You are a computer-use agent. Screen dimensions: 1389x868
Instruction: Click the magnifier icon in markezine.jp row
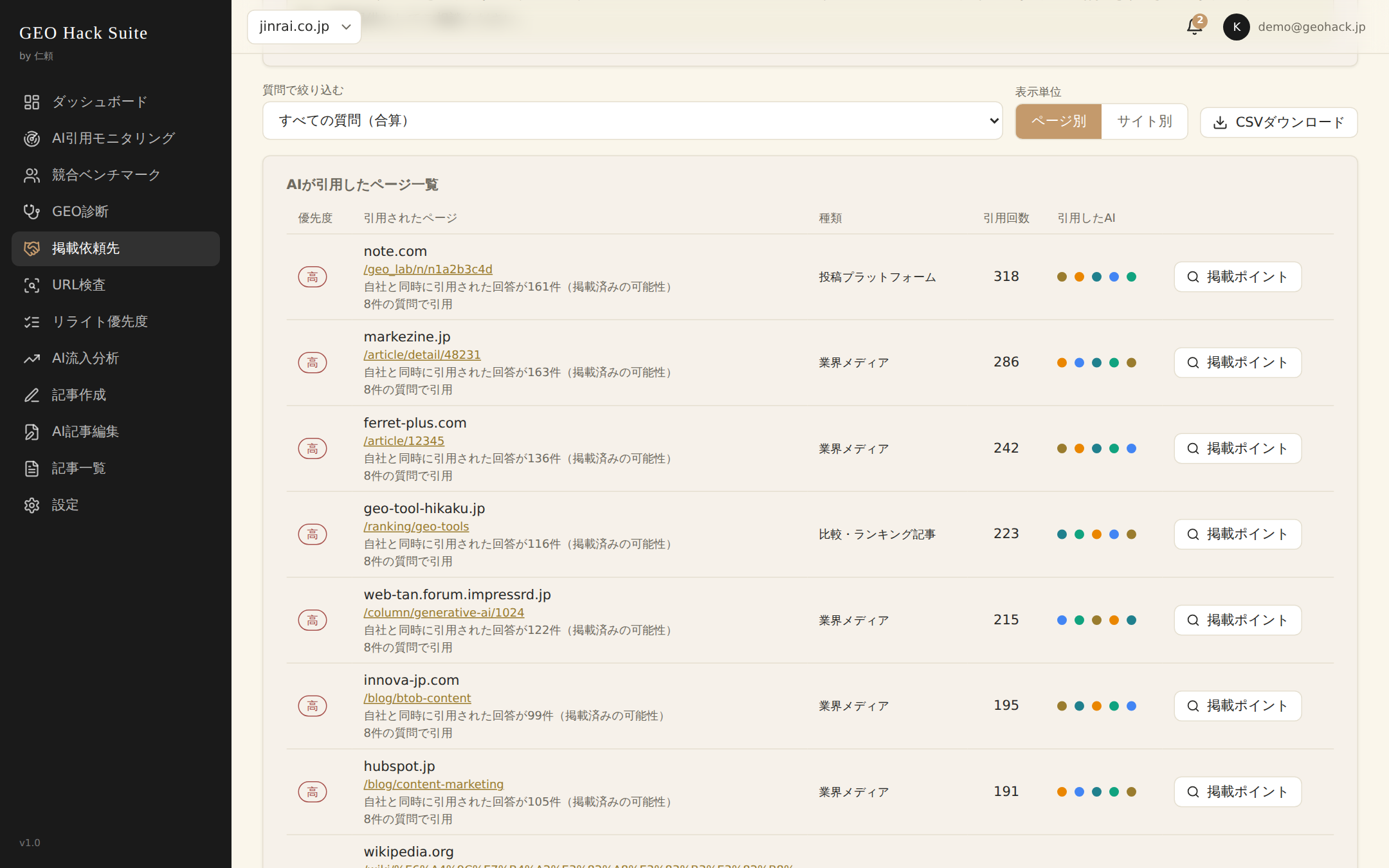click(x=1193, y=363)
